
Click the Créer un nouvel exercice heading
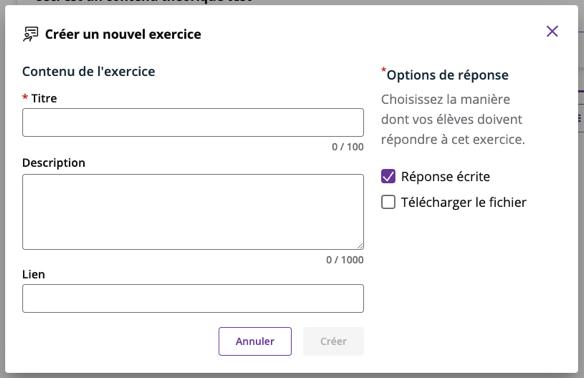[x=123, y=34]
